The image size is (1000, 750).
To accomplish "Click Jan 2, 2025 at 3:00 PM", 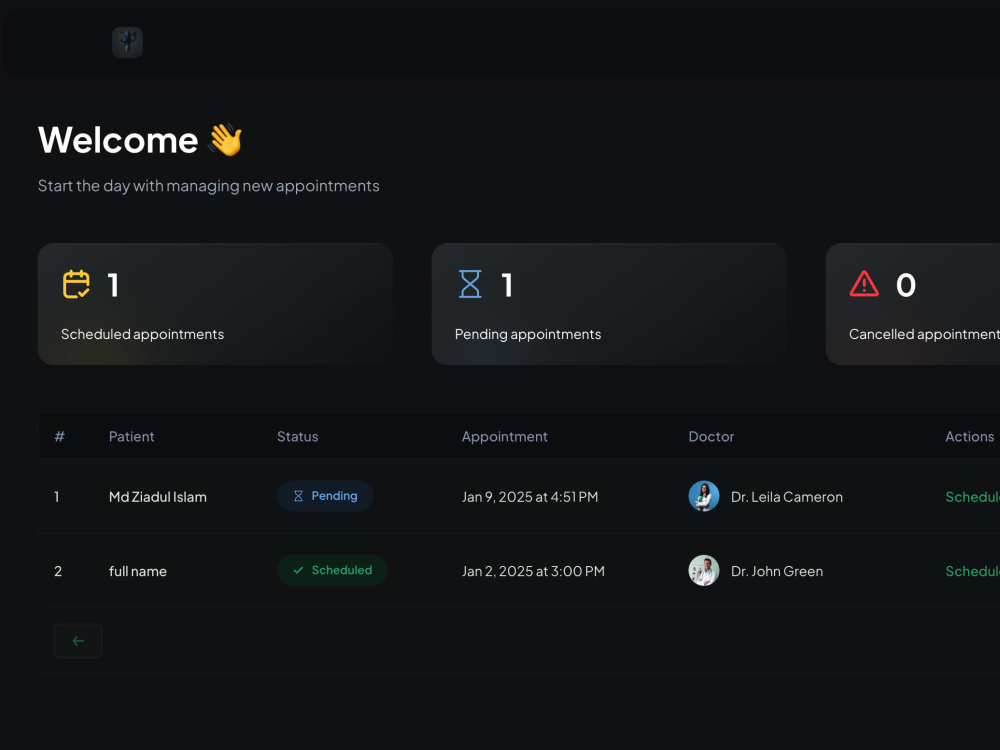I will pos(533,571).
